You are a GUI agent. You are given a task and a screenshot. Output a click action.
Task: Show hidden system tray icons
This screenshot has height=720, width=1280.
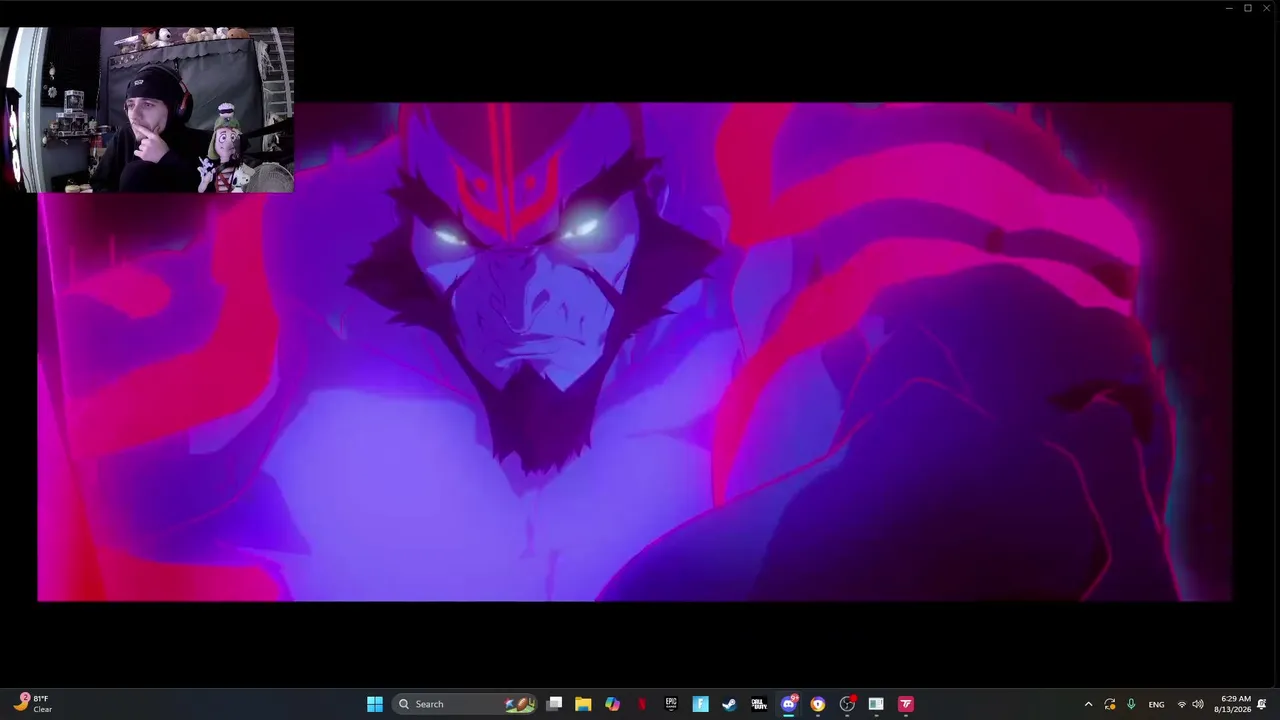pos(1088,704)
